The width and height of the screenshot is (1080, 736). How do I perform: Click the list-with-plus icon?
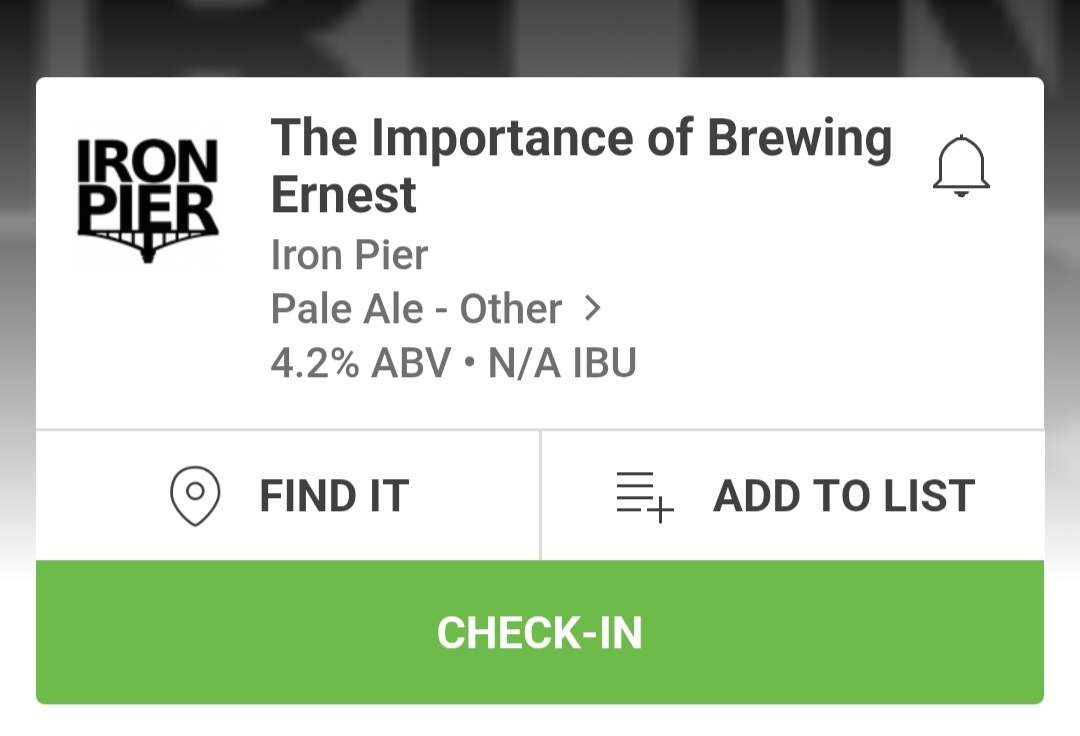click(644, 496)
